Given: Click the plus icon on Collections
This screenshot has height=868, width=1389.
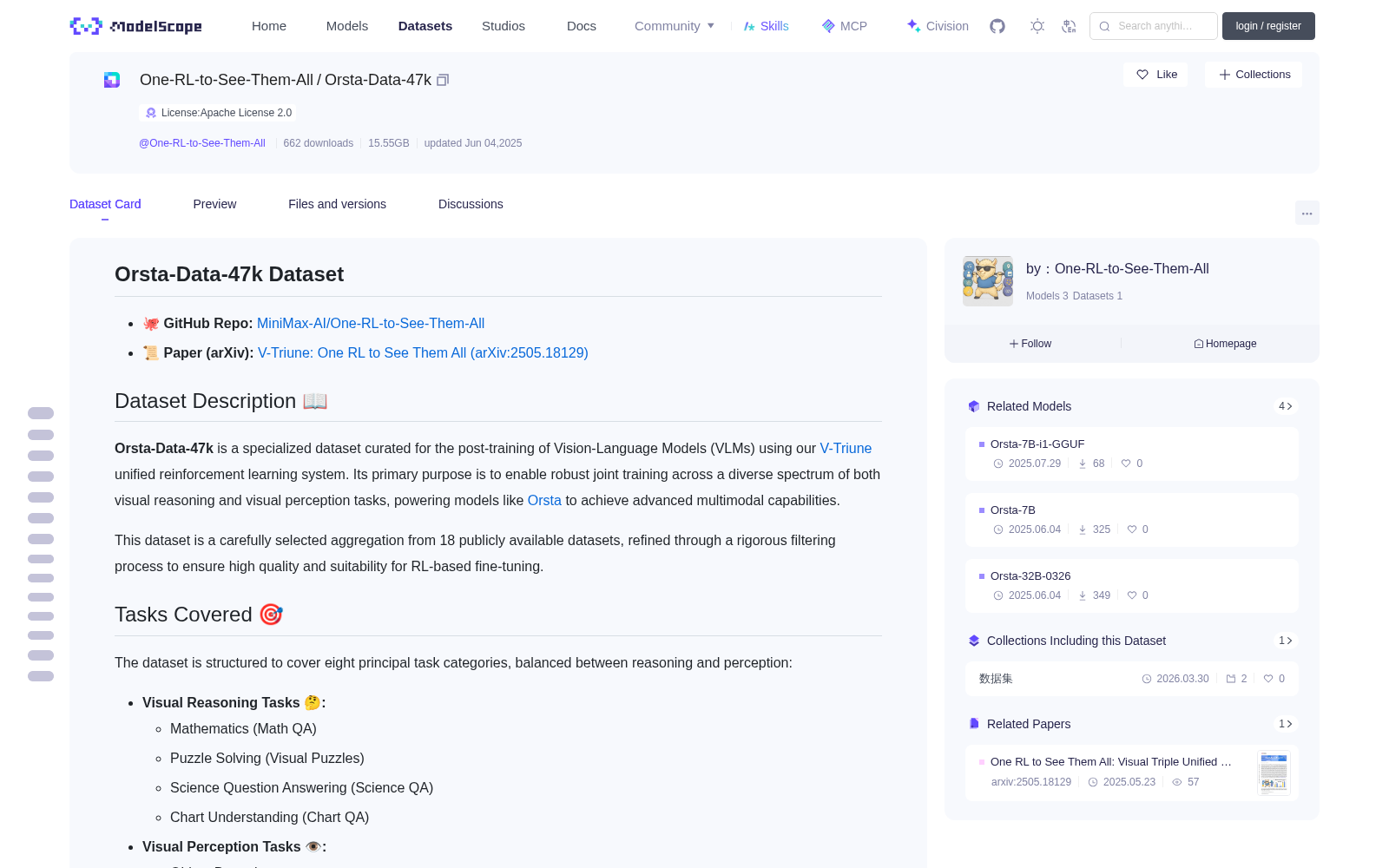Looking at the screenshot, I should pos(1225,75).
